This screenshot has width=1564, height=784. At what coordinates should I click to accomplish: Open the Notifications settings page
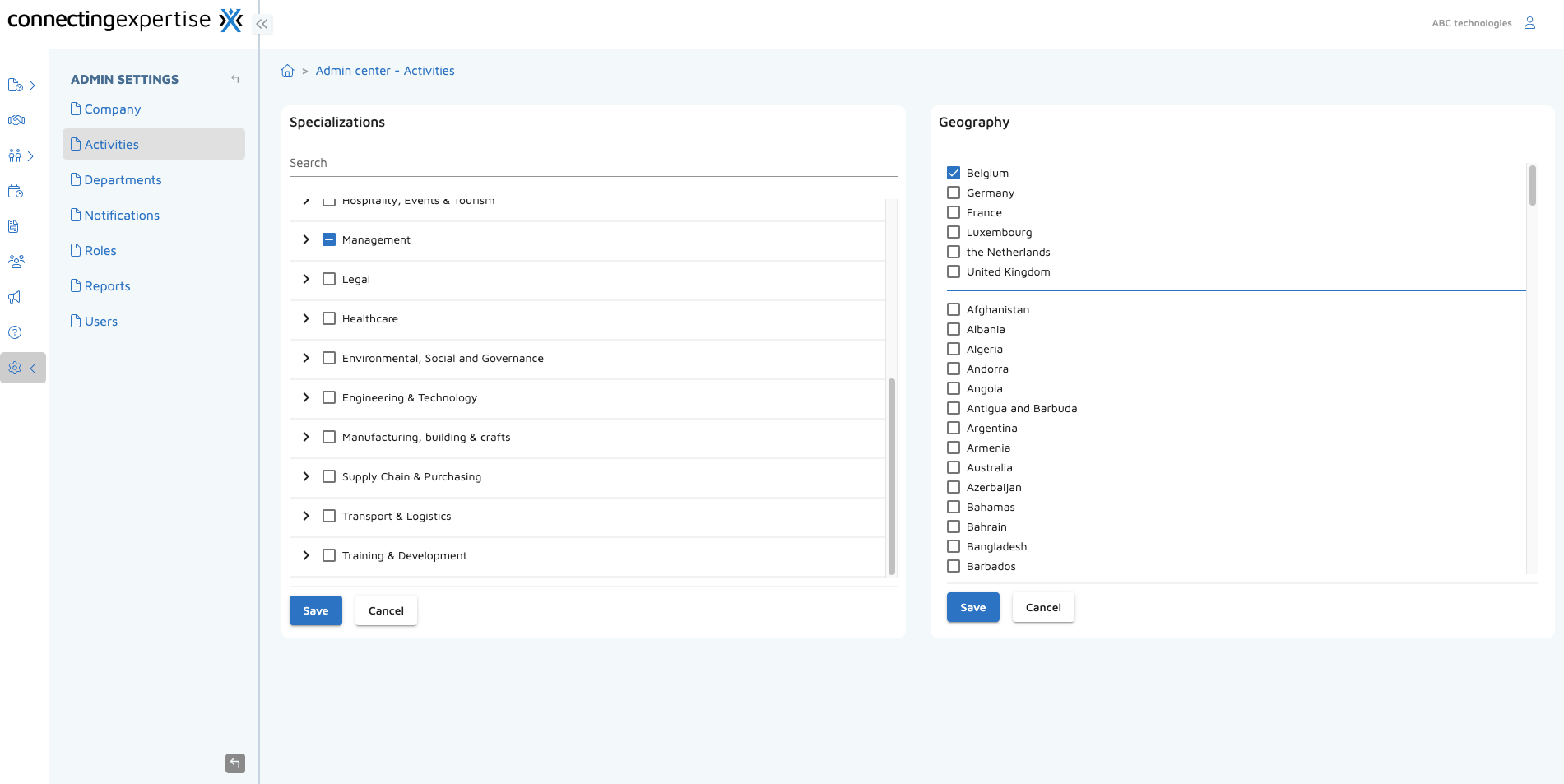pyautogui.click(x=121, y=215)
